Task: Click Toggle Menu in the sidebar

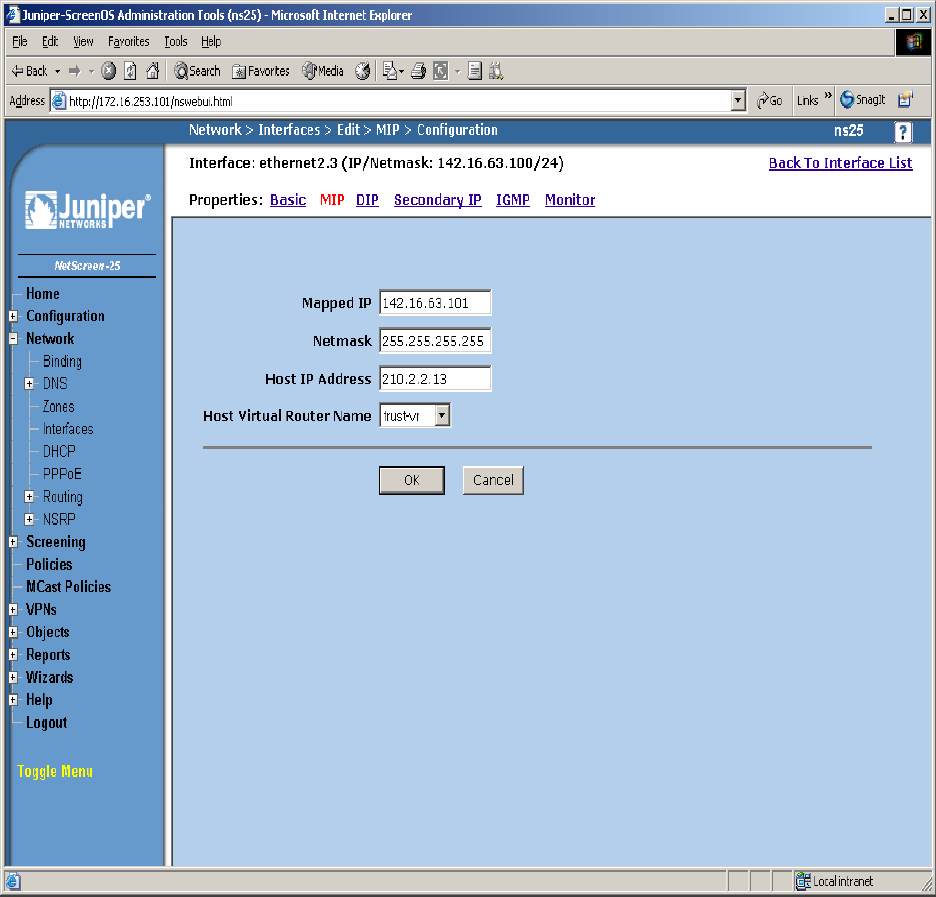Action: pos(55,771)
